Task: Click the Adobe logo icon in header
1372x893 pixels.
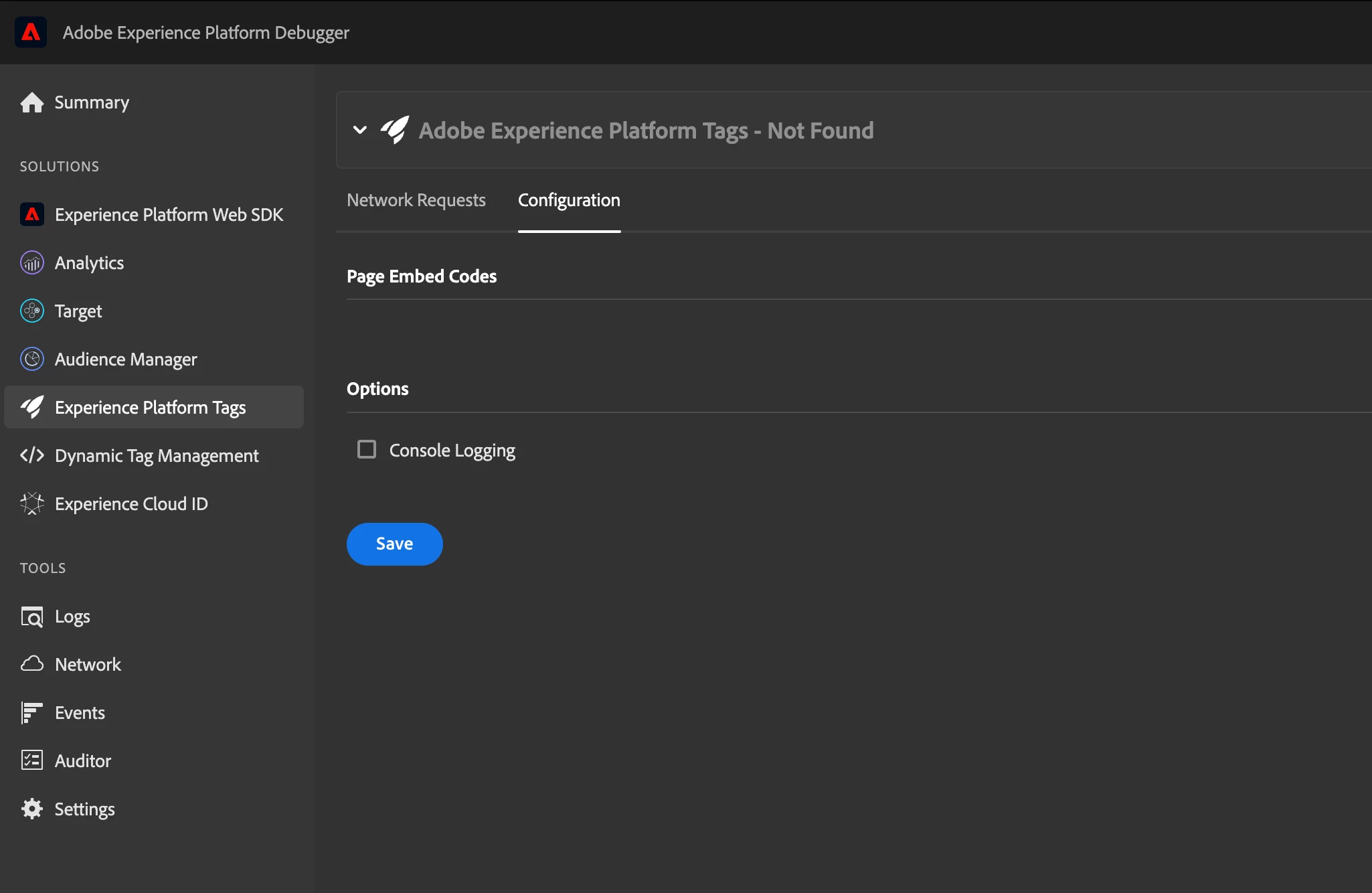Action: (31, 32)
